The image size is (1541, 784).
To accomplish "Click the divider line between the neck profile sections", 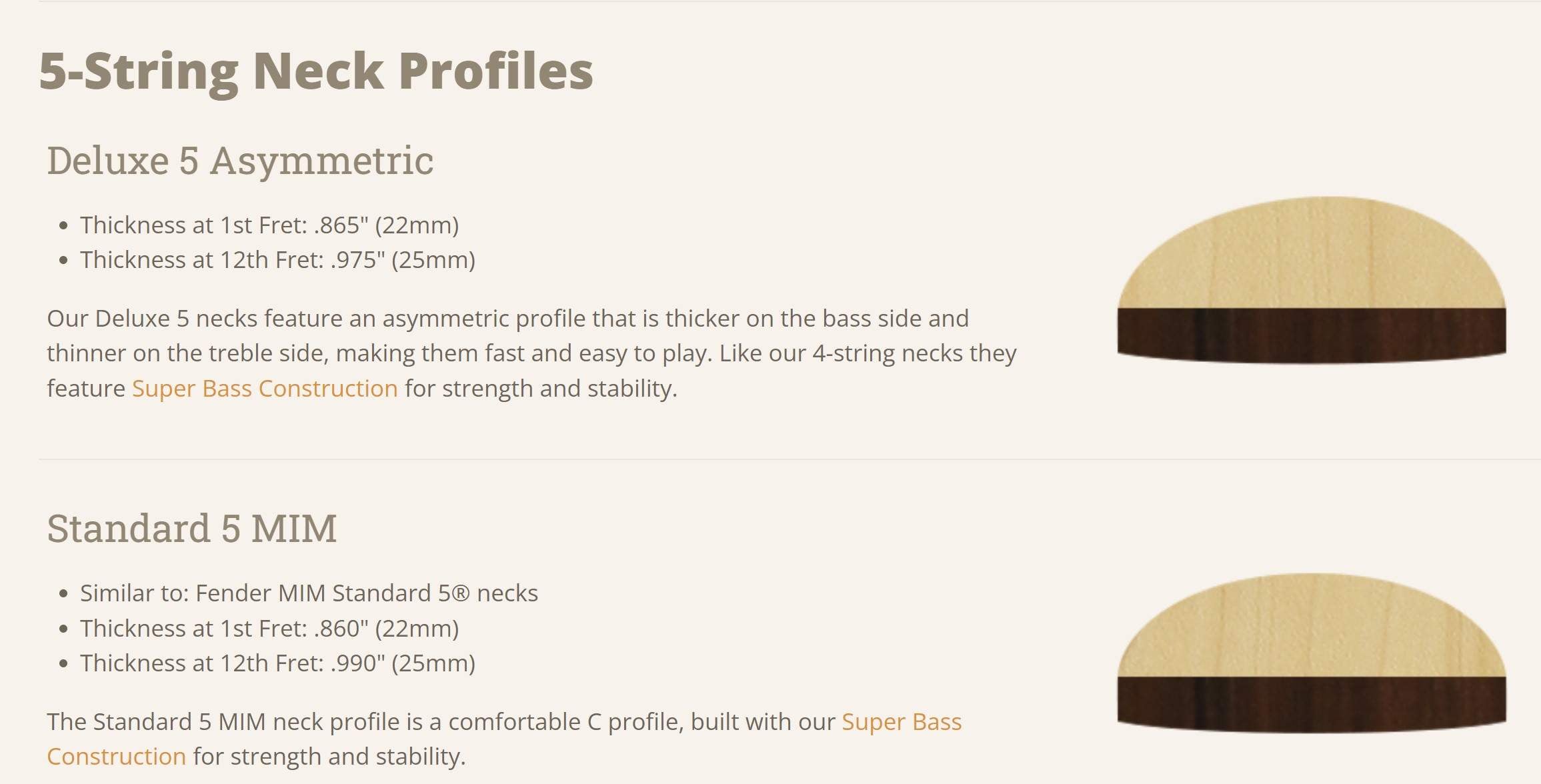I will 790,459.
